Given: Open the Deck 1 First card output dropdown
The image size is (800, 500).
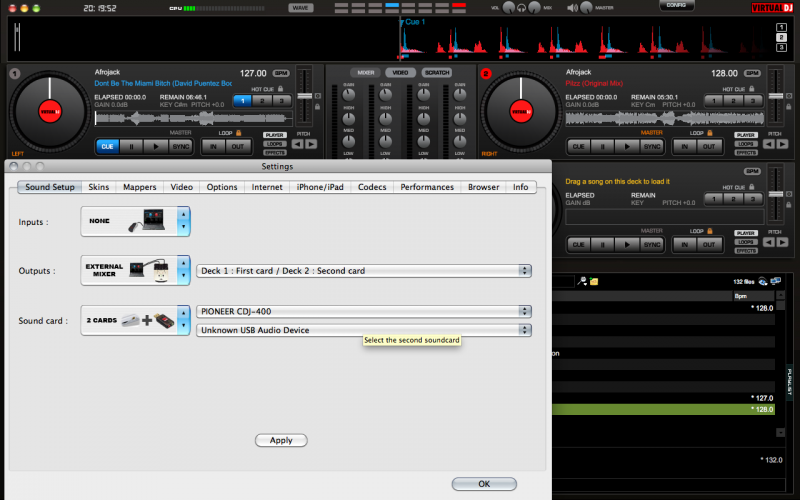Looking at the screenshot, I should point(364,271).
